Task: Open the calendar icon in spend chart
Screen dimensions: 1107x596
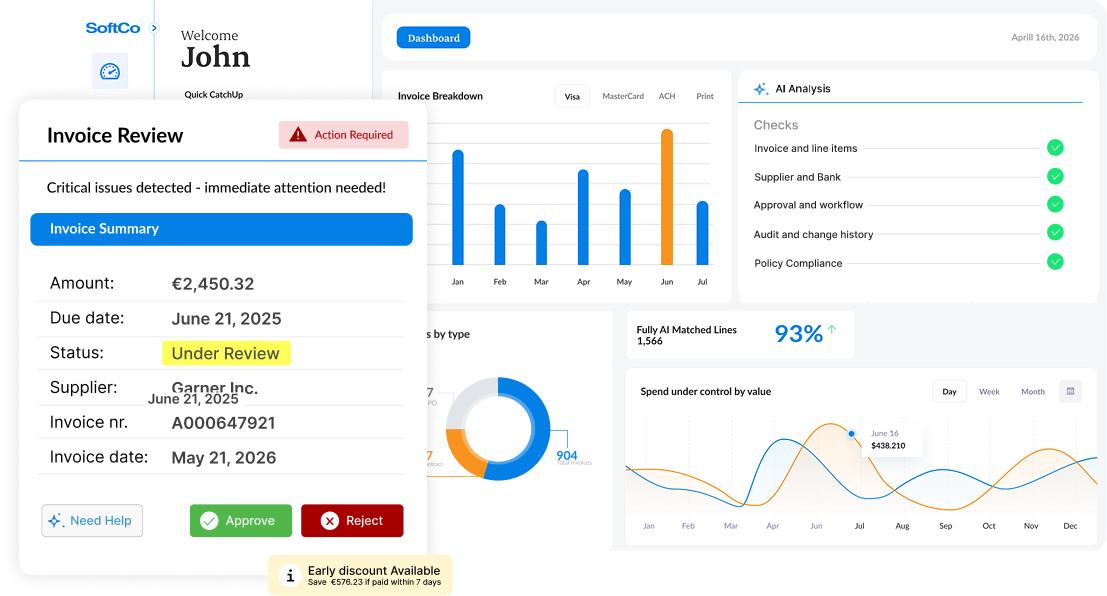Action: [x=1070, y=391]
